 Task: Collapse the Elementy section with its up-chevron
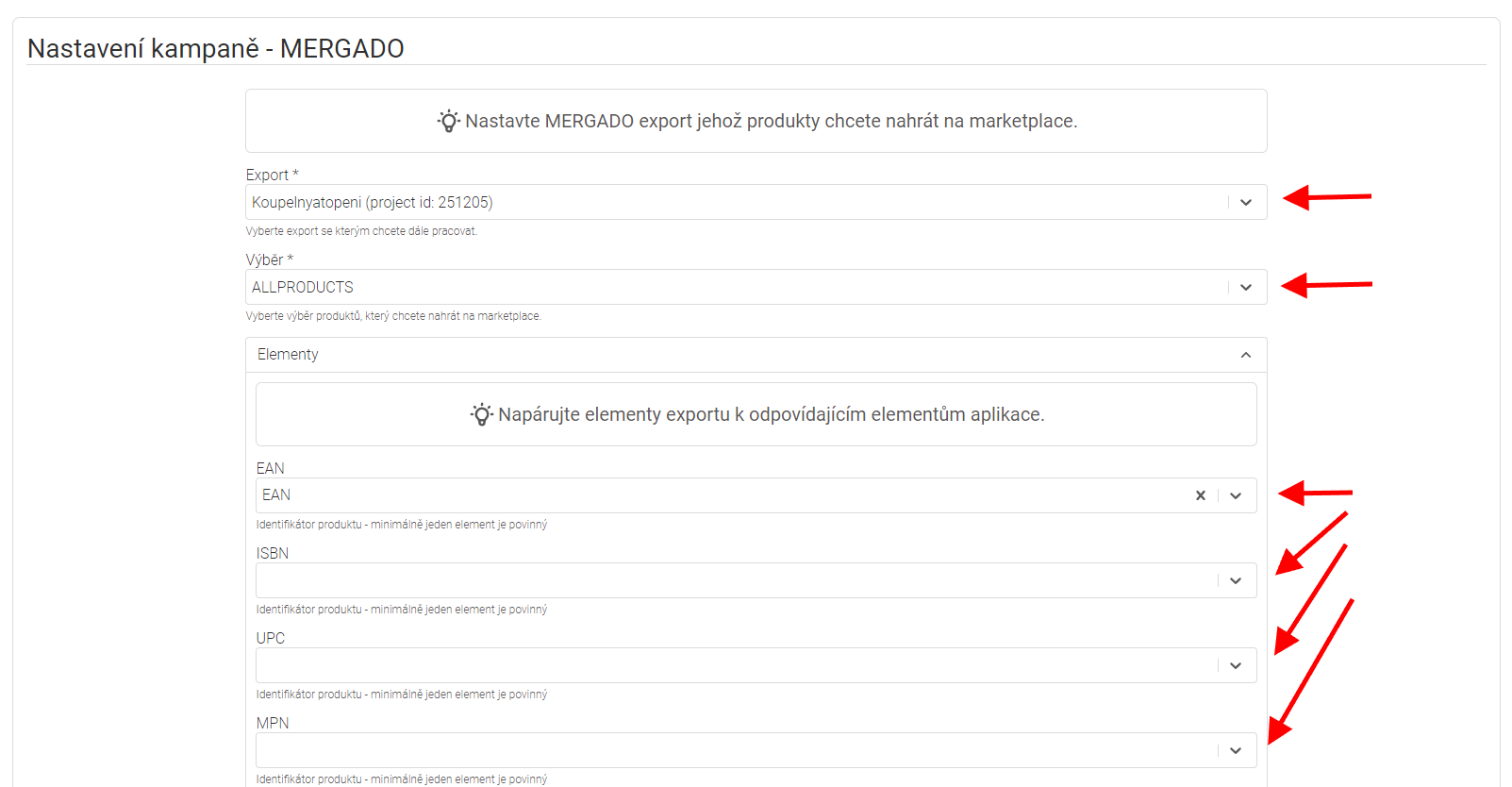click(1246, 355)
